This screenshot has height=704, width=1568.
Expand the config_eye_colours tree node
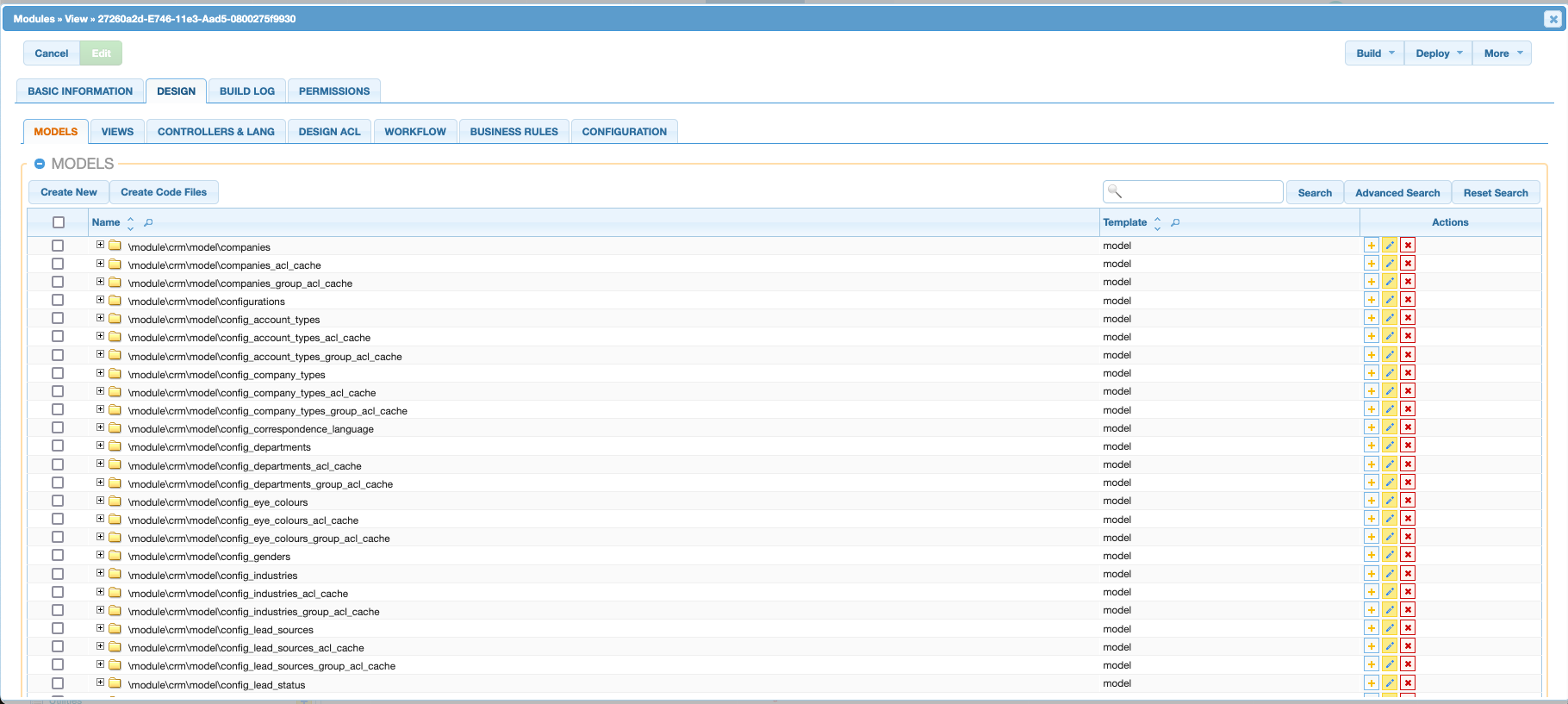[x=100, y=501]
